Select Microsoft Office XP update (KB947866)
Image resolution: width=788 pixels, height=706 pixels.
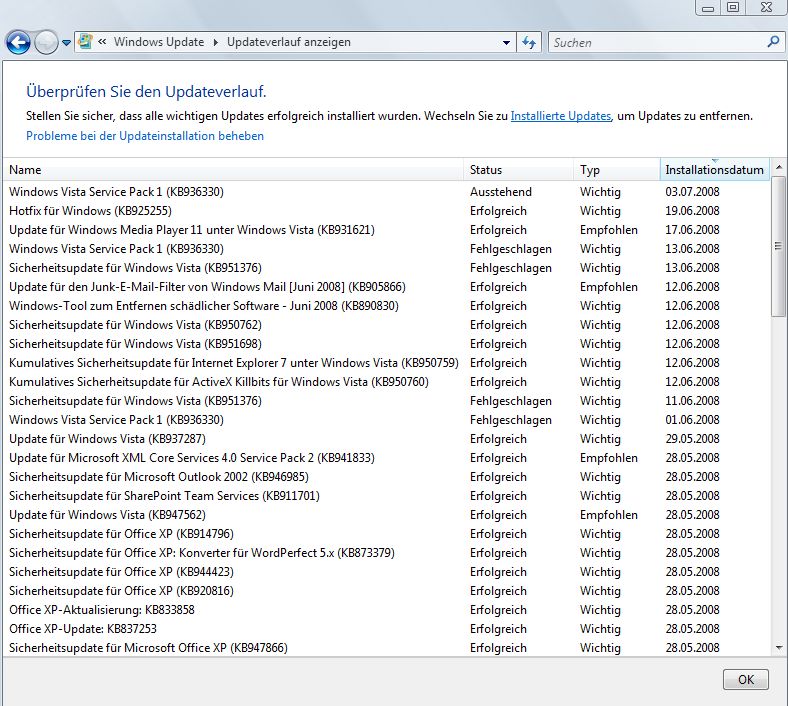[386, 648]
